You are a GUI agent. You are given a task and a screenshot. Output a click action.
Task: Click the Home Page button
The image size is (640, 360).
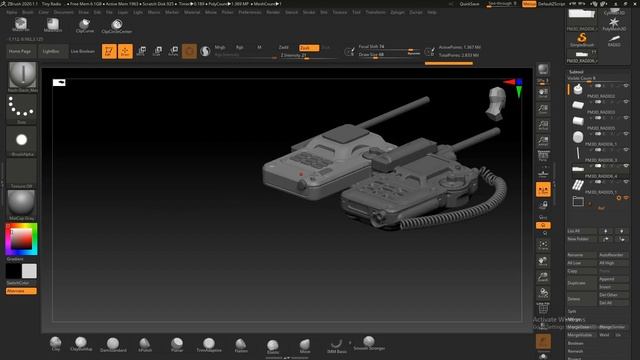(x=20, y=51)
